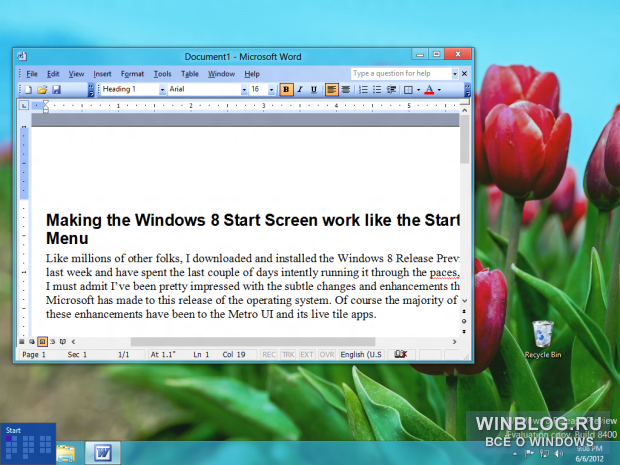620x465 pixels.
Task: Open the Tools menu
Action: [162, 74]
